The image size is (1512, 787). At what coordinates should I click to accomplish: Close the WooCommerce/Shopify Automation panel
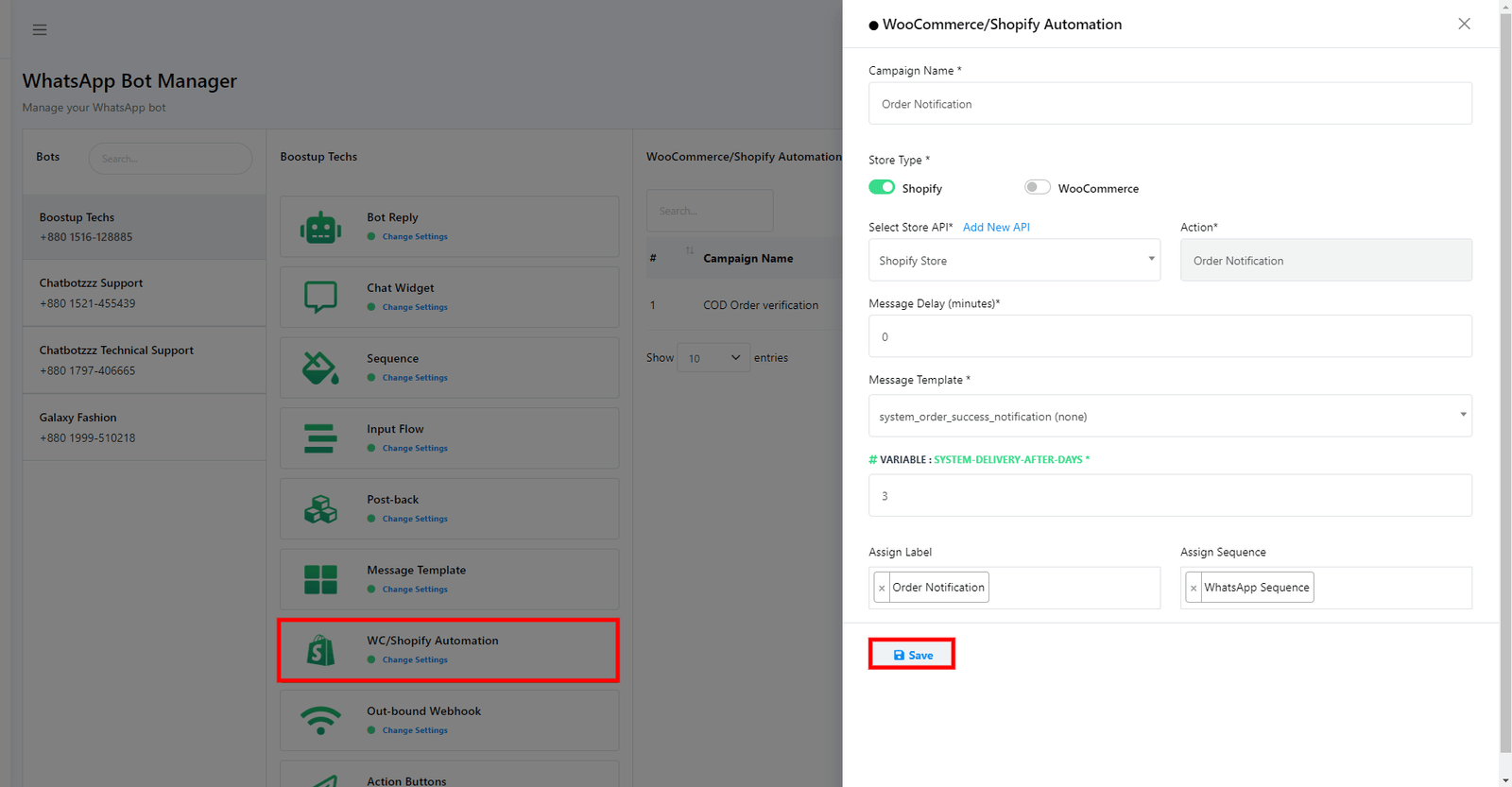[x=1464, y=24]
